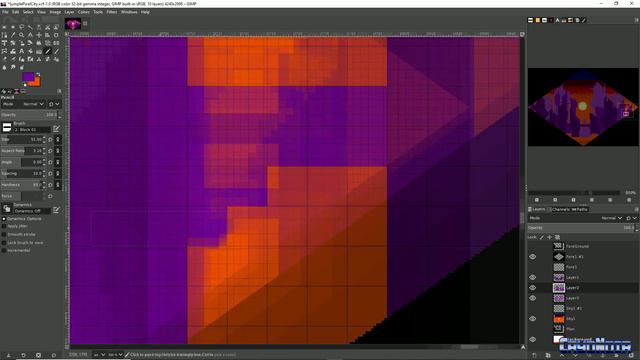
Task: Select the Dodge/Burn tool
Action: [x=22, y=67]
